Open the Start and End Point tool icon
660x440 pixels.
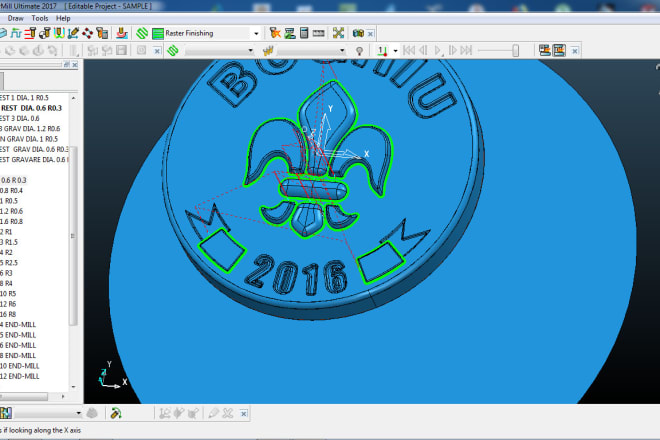pos(45,33)
